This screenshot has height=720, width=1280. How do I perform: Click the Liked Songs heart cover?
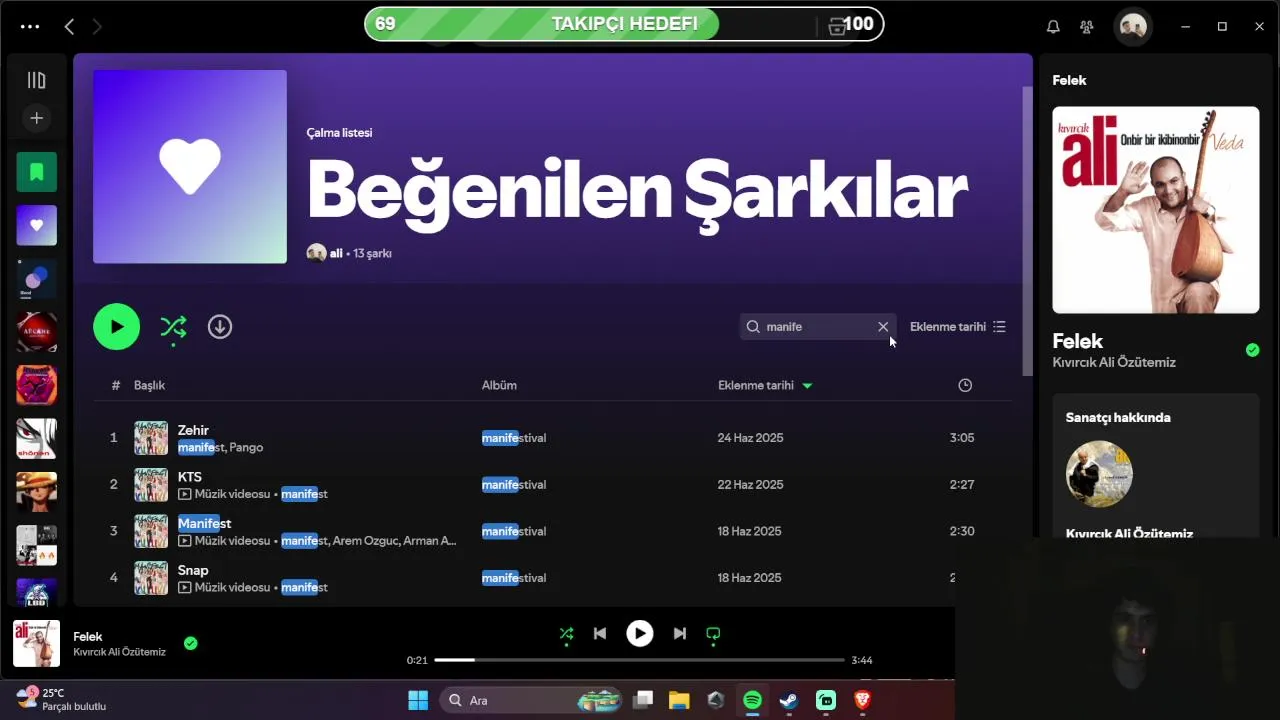point(190,167)
